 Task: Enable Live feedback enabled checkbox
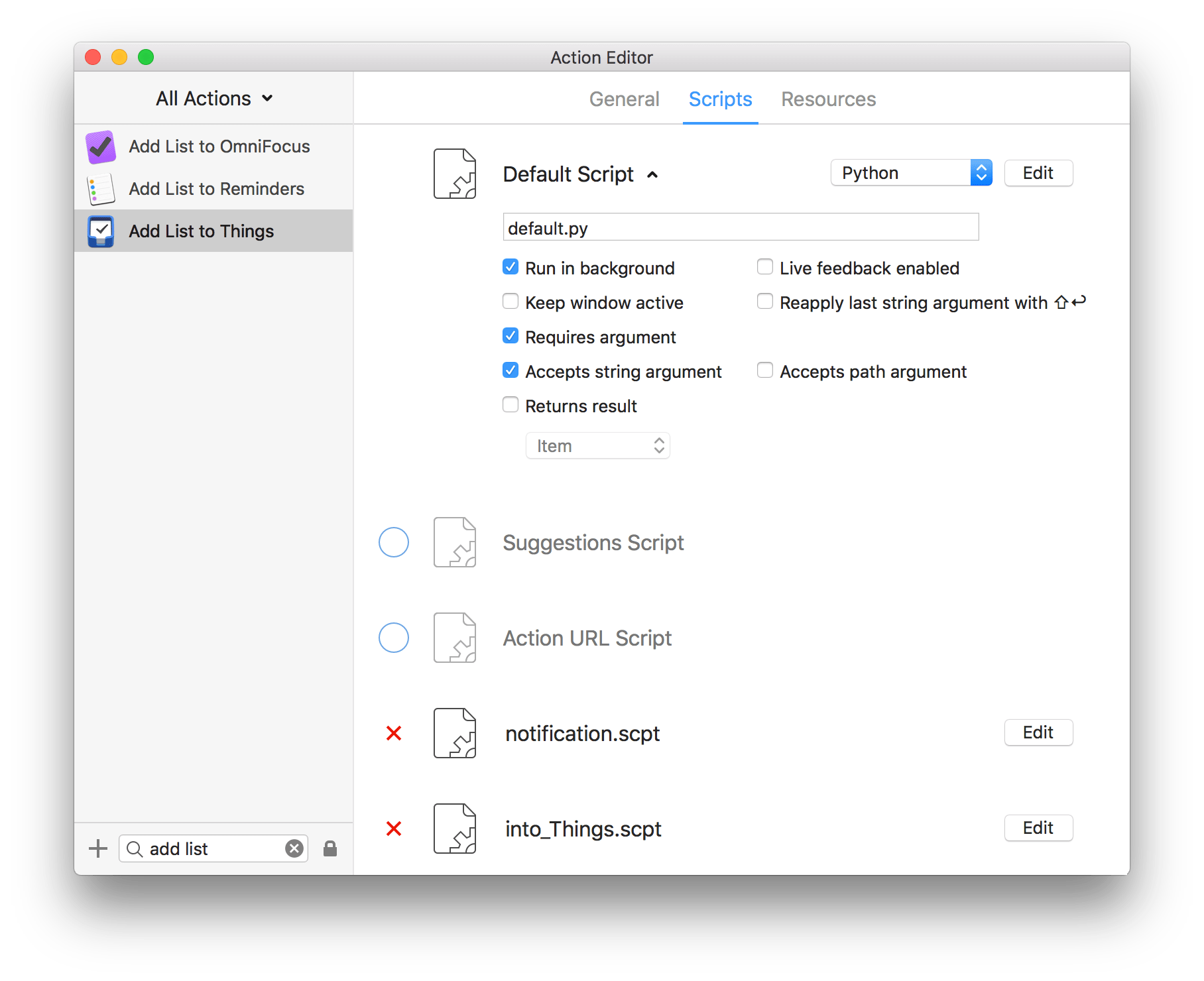(x=765, y=267)
